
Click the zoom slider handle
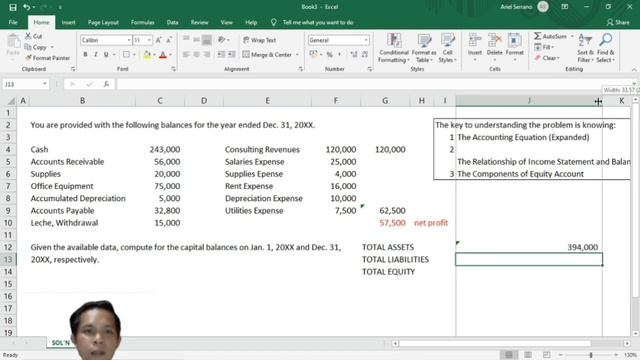tap(591, 355)
